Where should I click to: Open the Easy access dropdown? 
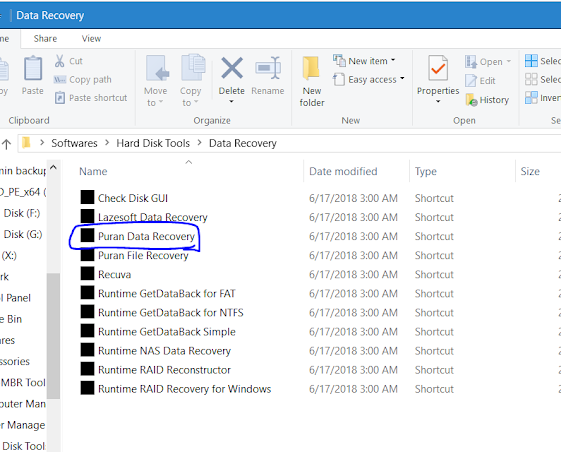pos(369,79)
